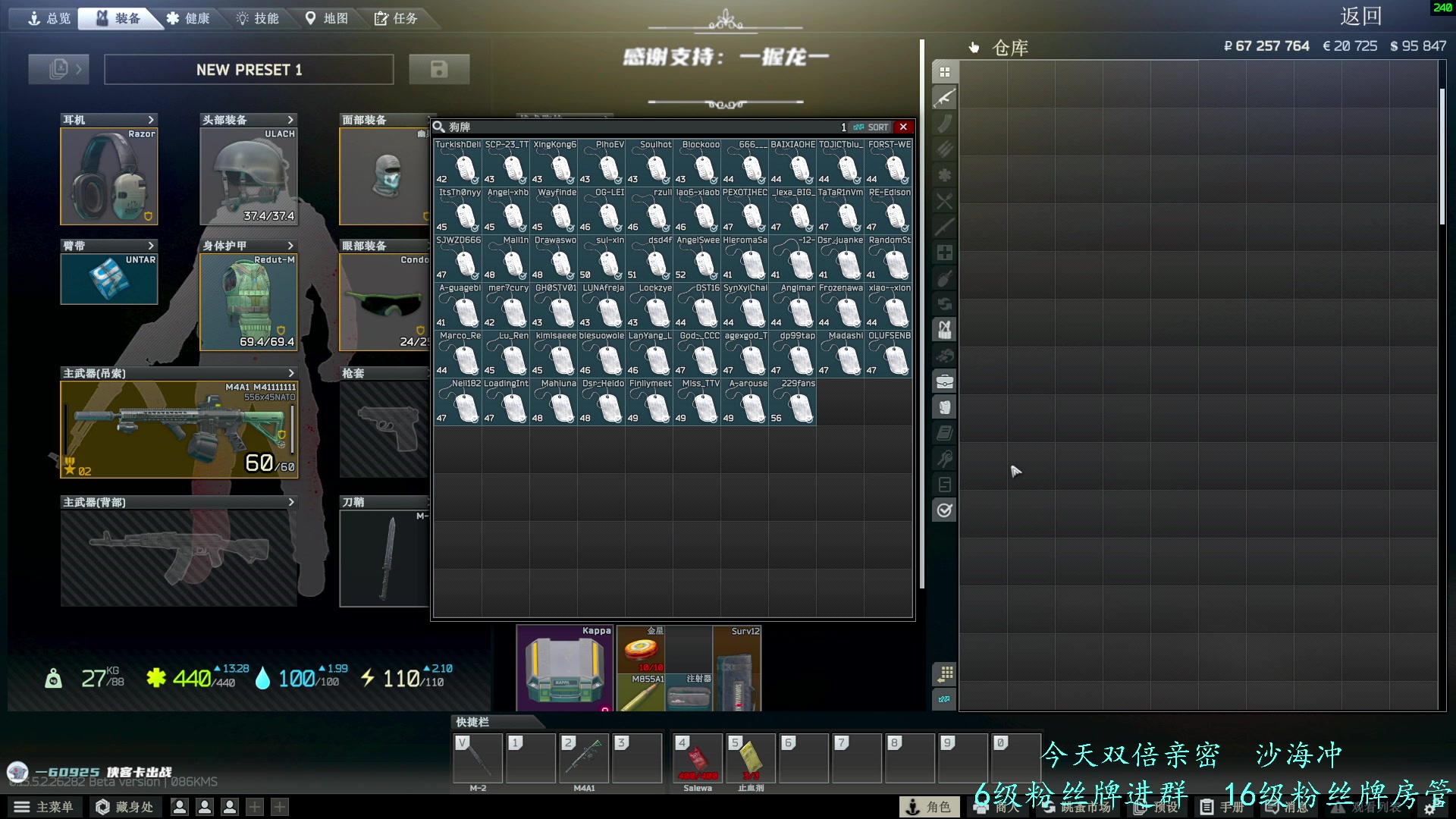Switch to the 地图 map tab

pyautogui.click(x=327, y=18)
